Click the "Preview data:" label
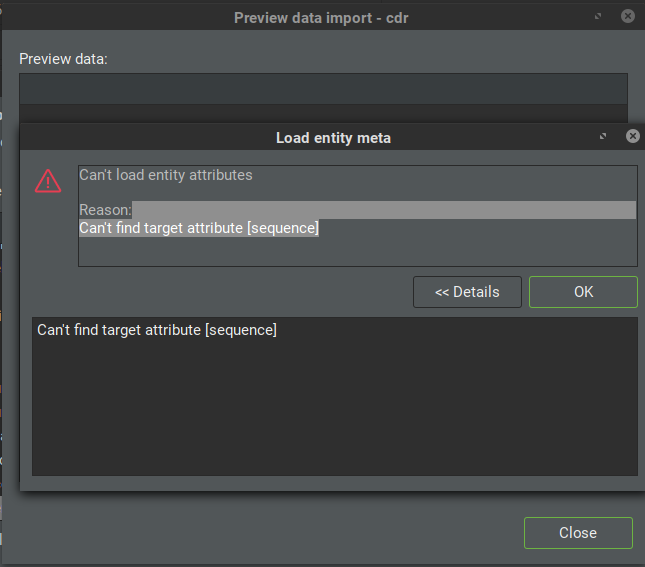 point(63,59)
